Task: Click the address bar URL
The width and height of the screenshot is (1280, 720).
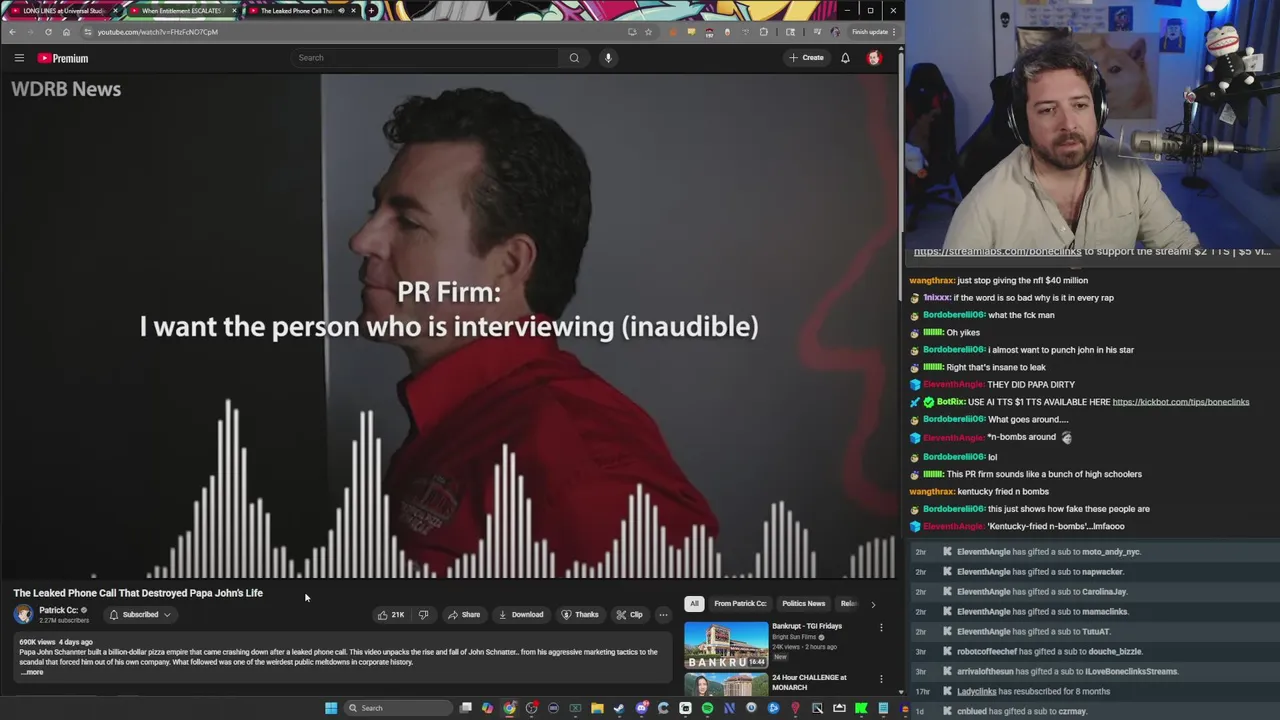Action: point(157,32)
